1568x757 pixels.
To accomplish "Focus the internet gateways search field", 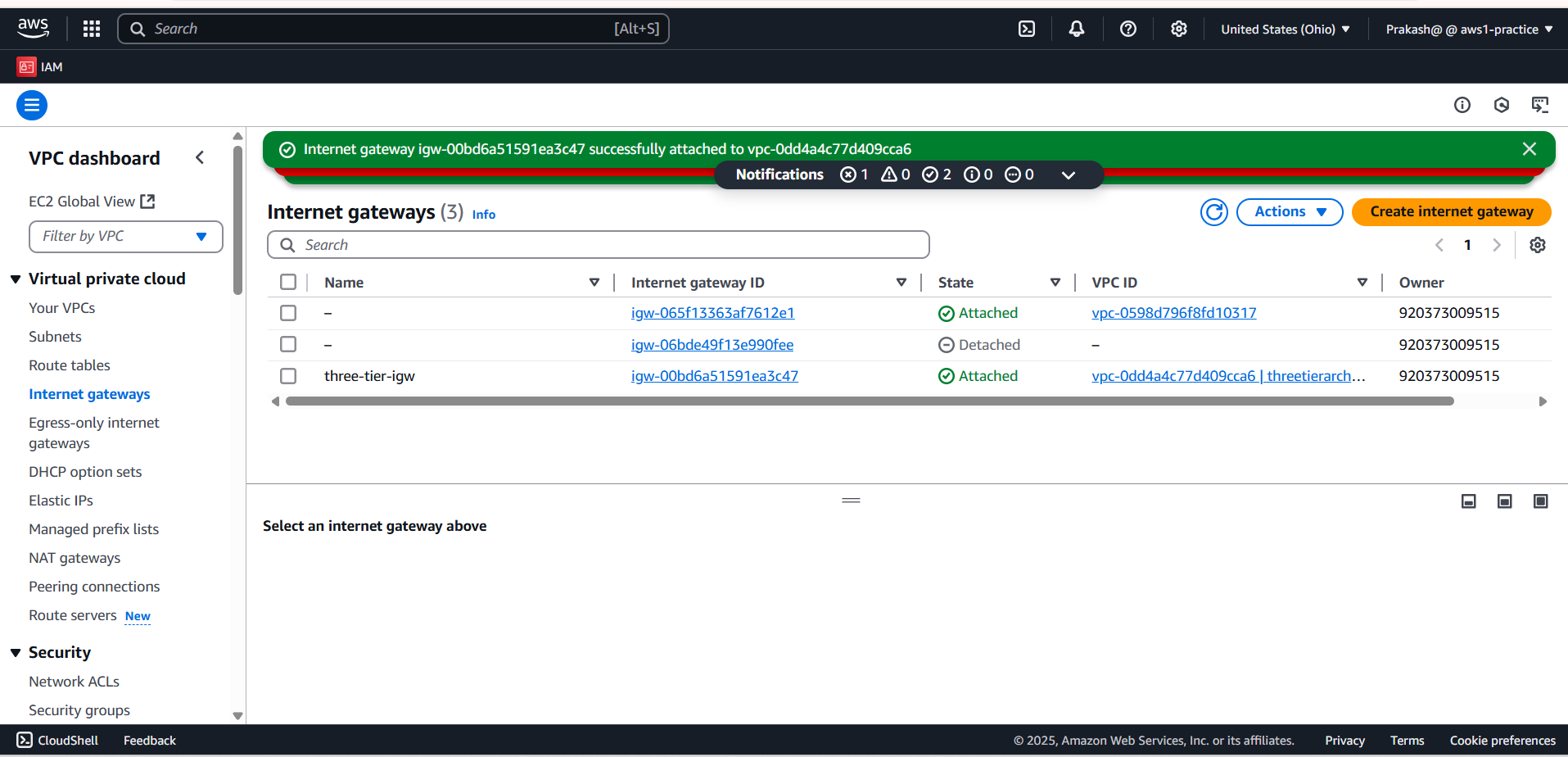I will [599, 245].
